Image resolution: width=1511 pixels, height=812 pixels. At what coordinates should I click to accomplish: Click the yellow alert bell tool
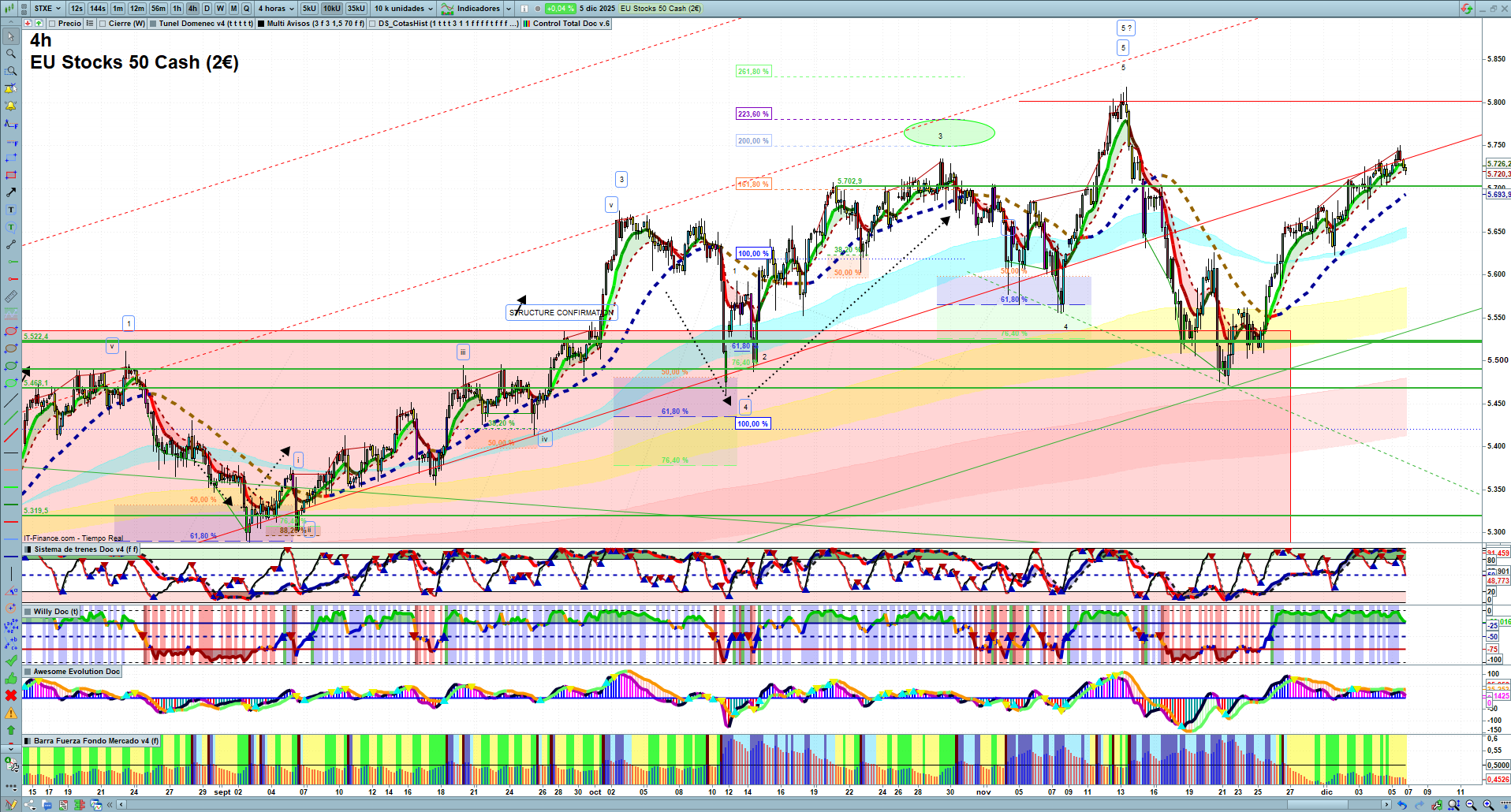point(11,106)
